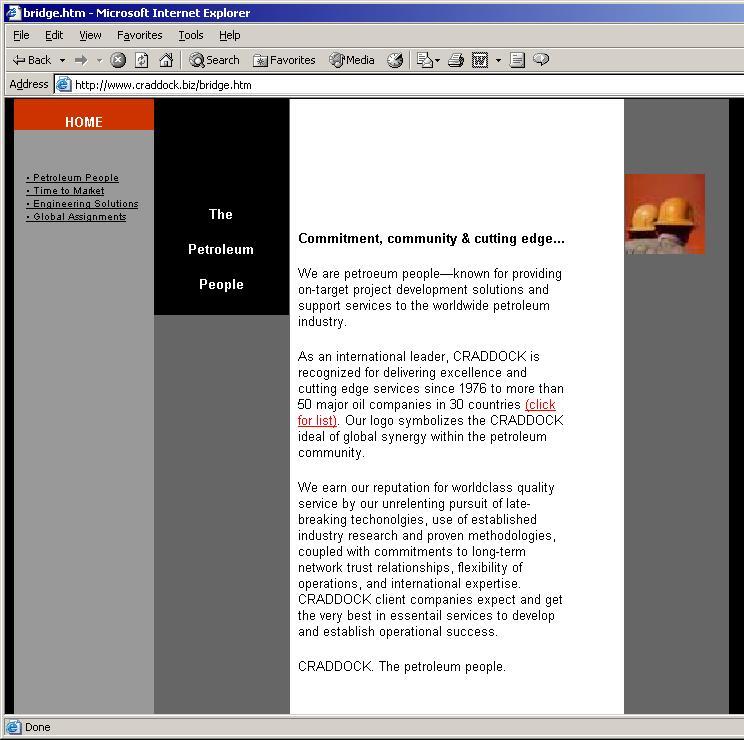Viewport: 744px width, 740px height.
Task: Open the Edit with Word dropdown arrow
Action: click(x=498, y=60)
